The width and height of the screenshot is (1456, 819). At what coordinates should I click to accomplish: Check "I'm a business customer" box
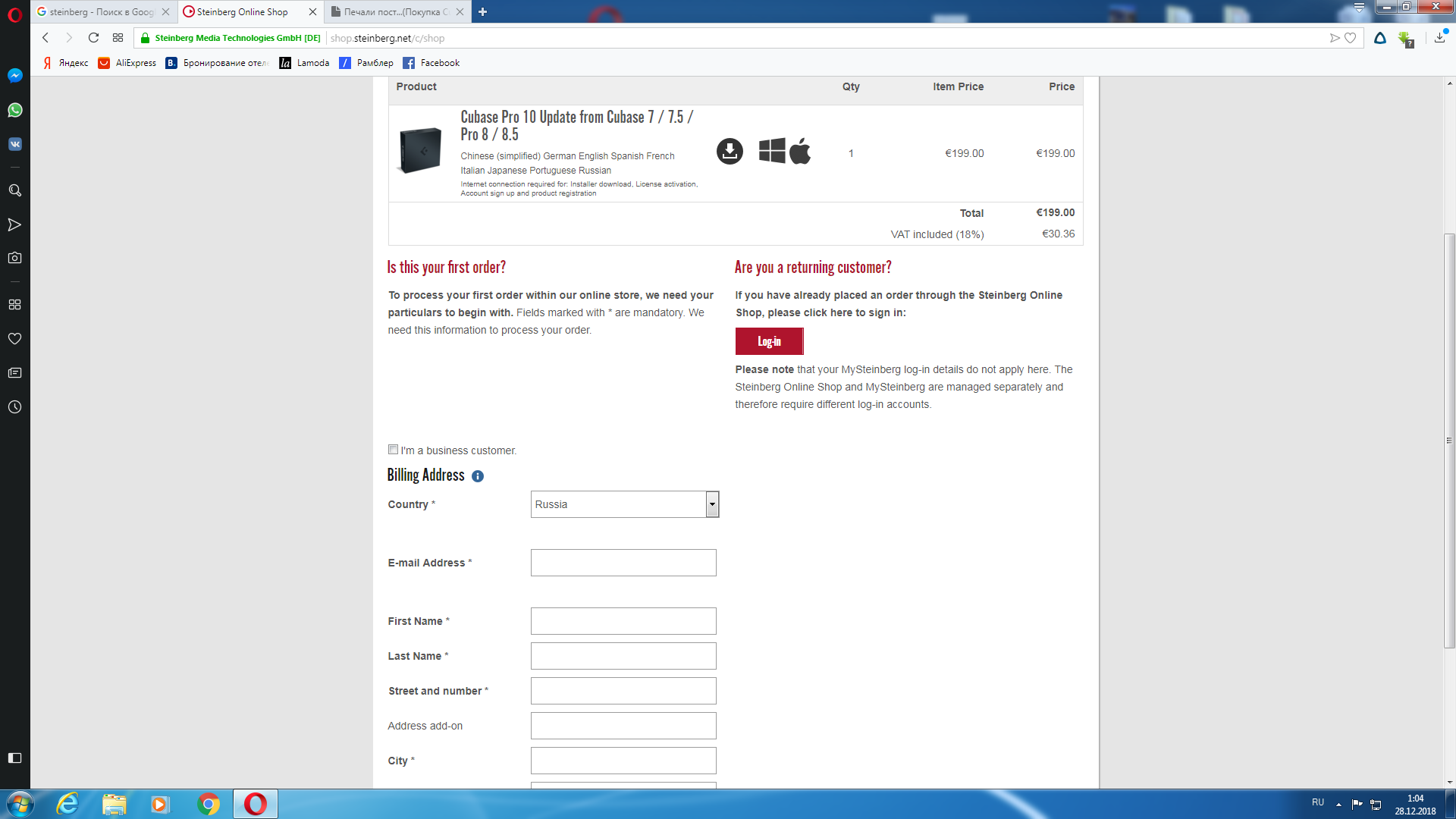click(393, 450)
